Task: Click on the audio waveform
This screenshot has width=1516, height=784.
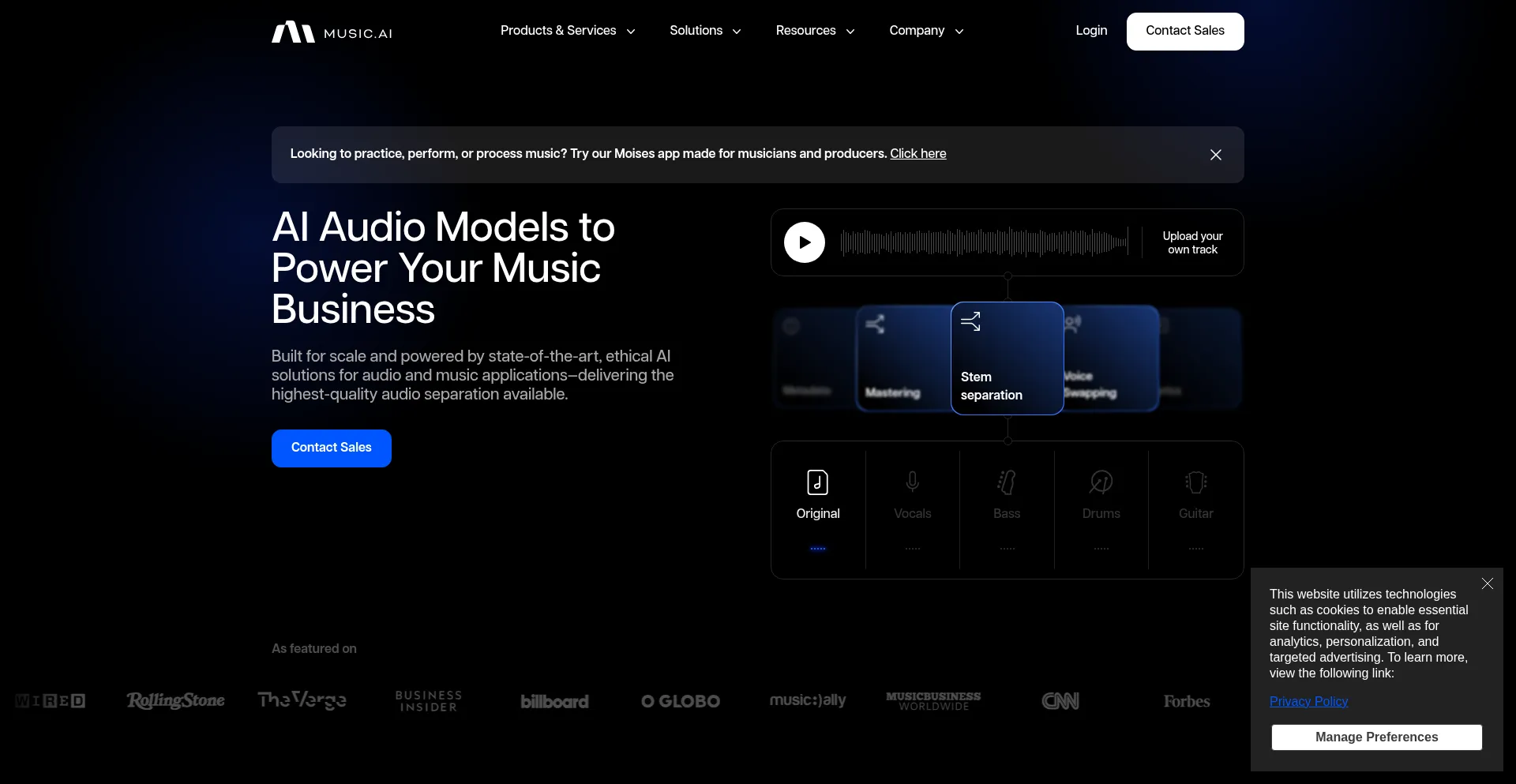Action: (x=984, y=242)
